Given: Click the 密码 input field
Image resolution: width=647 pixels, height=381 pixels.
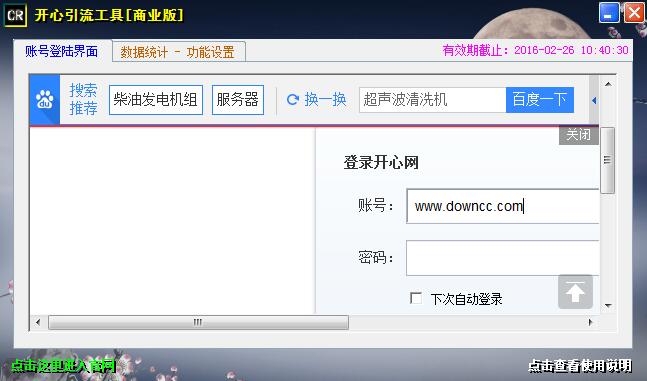Looking at the screenshot, I should click(x=503, y=258).
